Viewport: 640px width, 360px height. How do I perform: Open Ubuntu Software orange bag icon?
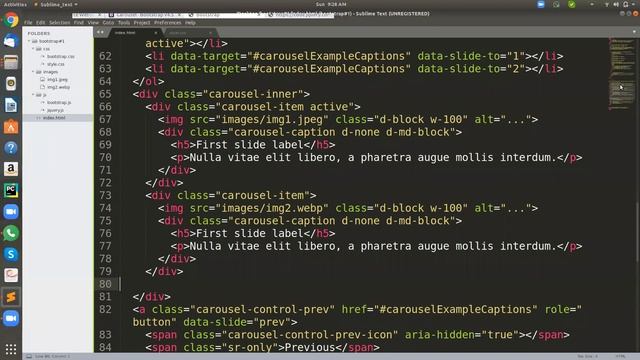[11, 127]
